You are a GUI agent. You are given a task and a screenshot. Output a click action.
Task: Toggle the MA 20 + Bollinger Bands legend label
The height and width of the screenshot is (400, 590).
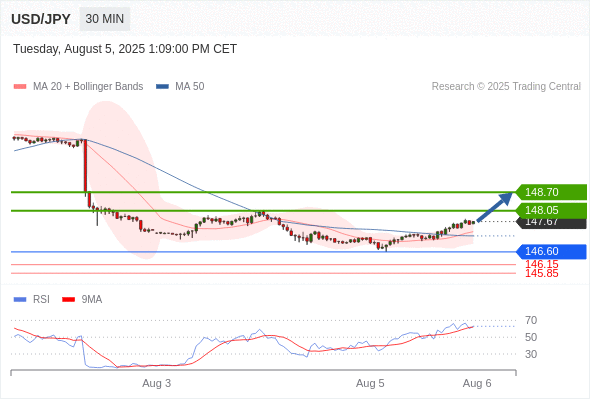88,87
